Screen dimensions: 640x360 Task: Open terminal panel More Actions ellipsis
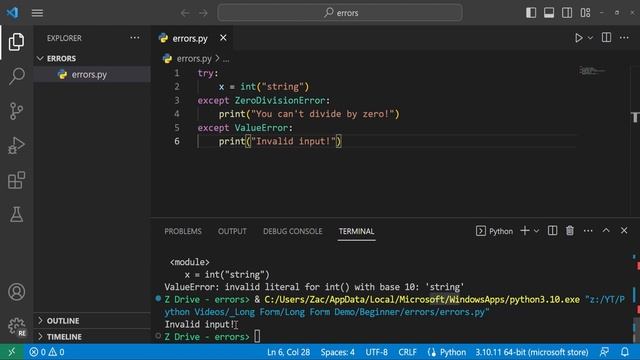[x=588, y=231]
